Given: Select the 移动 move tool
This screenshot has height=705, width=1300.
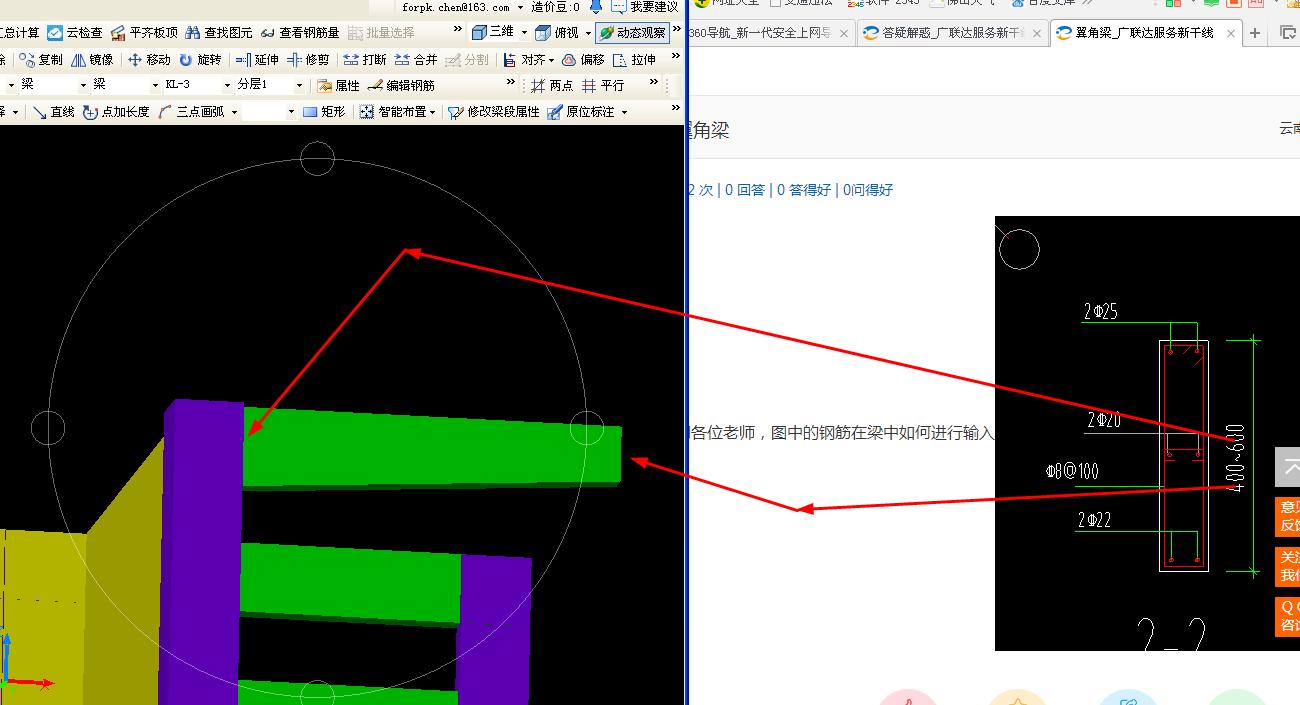Looking at the screenshot, I should (150, 60).
